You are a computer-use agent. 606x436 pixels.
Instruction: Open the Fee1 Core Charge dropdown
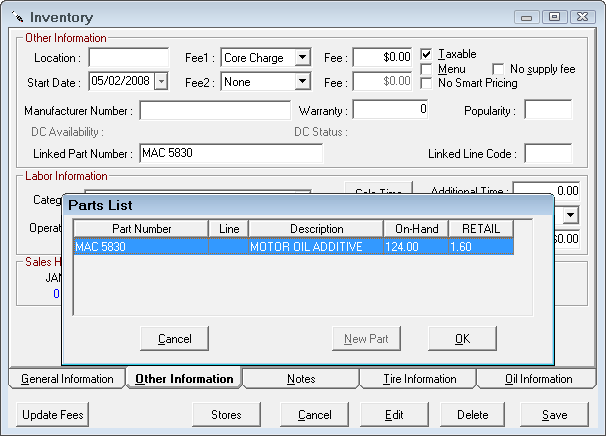303,58
